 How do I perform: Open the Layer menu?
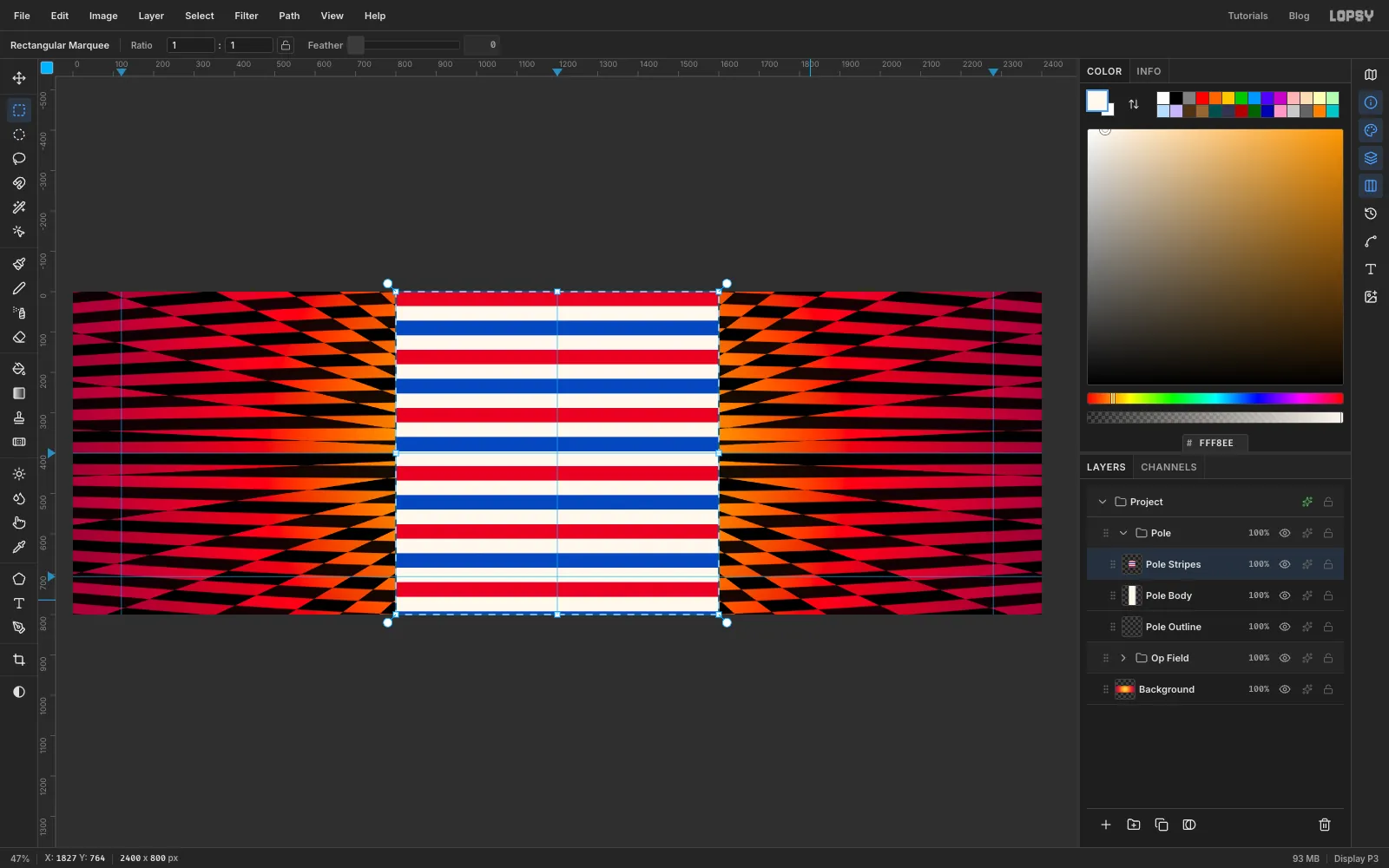tap(151, 16)
